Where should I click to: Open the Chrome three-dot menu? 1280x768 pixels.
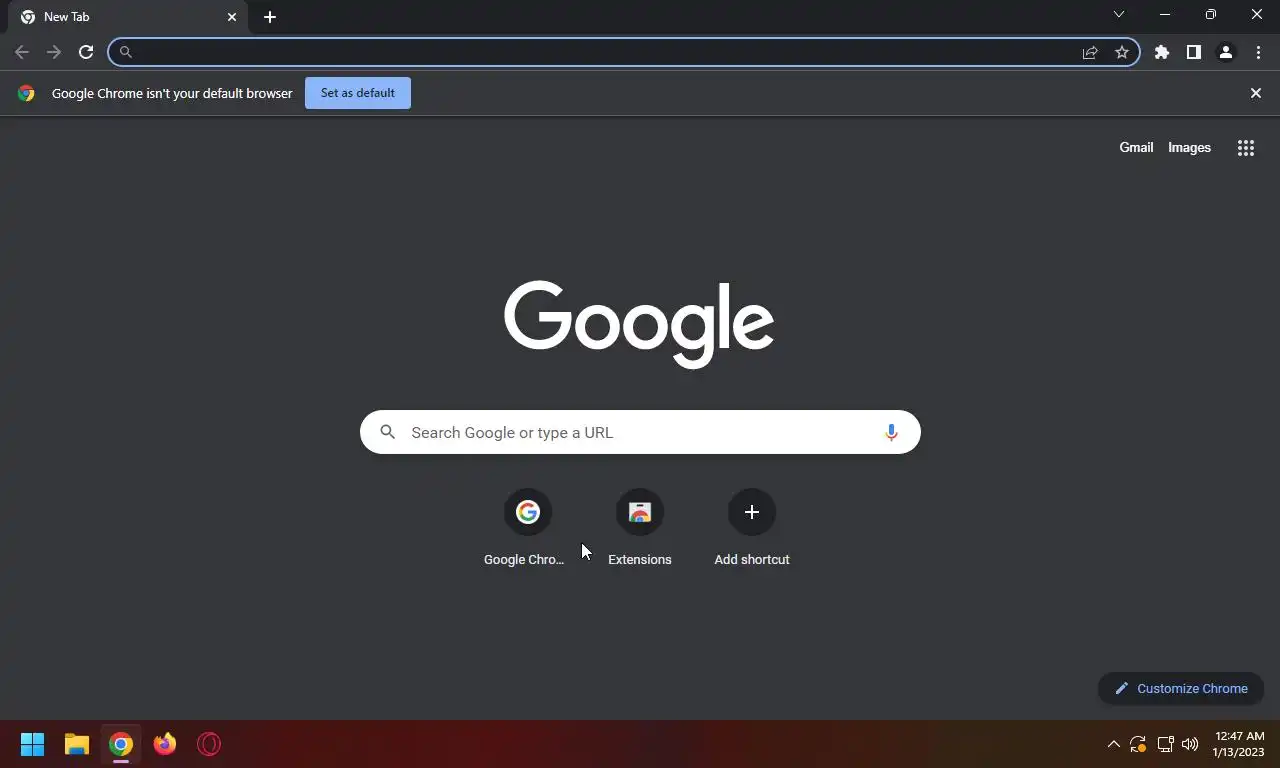(1258, 52)
